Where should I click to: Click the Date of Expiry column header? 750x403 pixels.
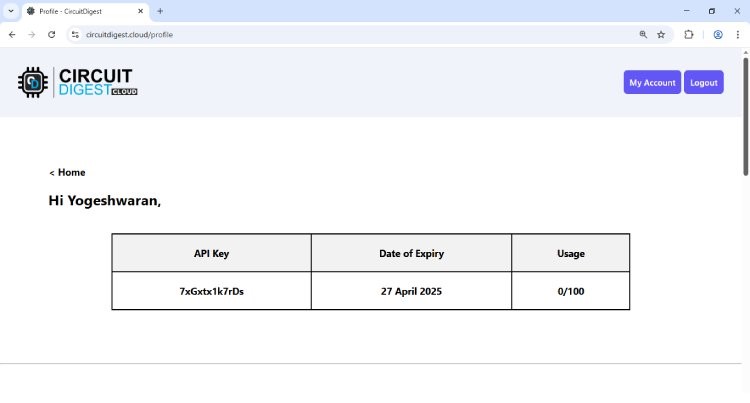(411, 253)
